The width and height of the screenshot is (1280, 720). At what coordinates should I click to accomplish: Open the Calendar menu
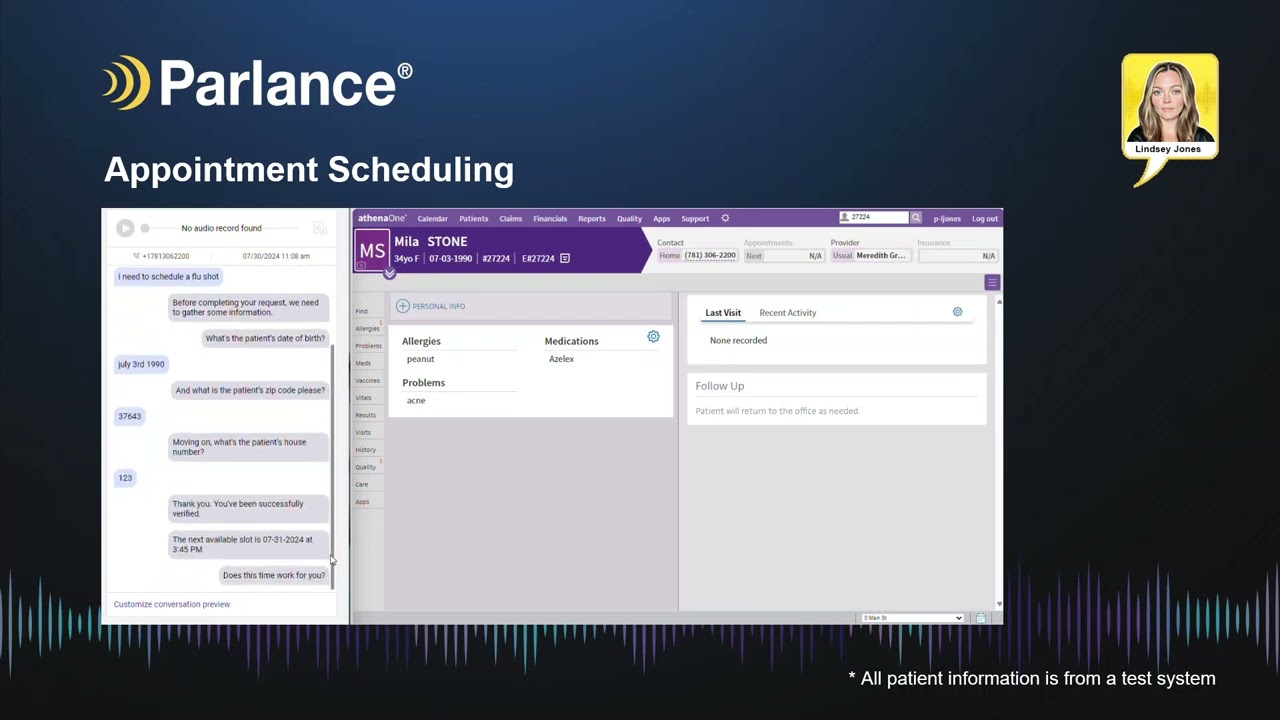432,218
